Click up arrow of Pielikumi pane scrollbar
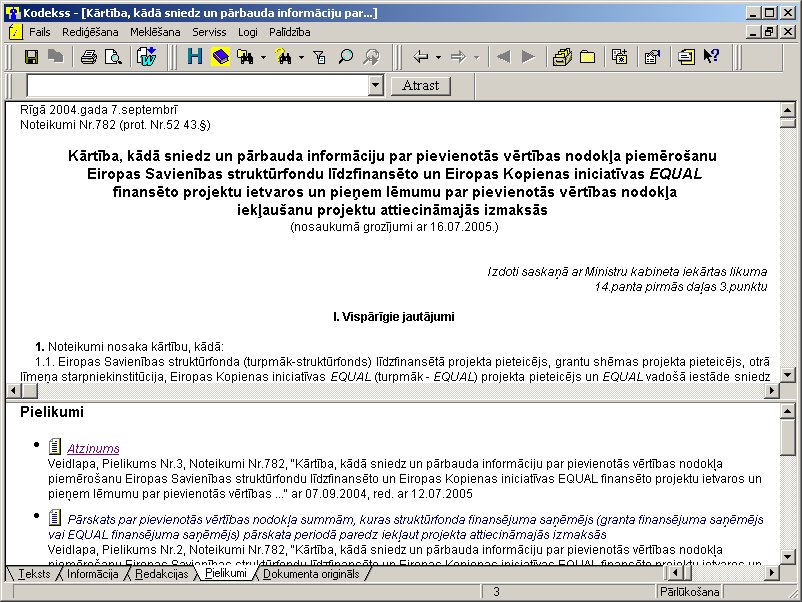 pos(788,411)
